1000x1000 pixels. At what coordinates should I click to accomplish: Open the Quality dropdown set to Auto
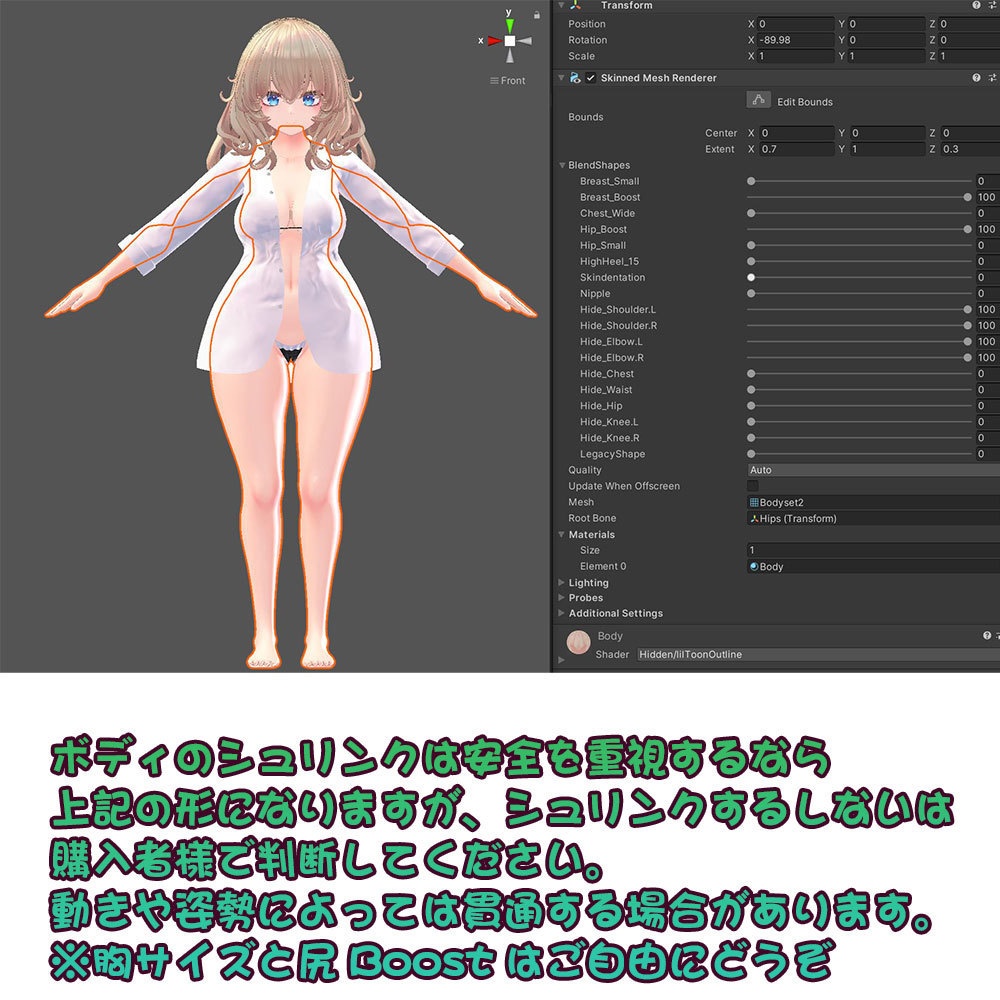(868, 469)
